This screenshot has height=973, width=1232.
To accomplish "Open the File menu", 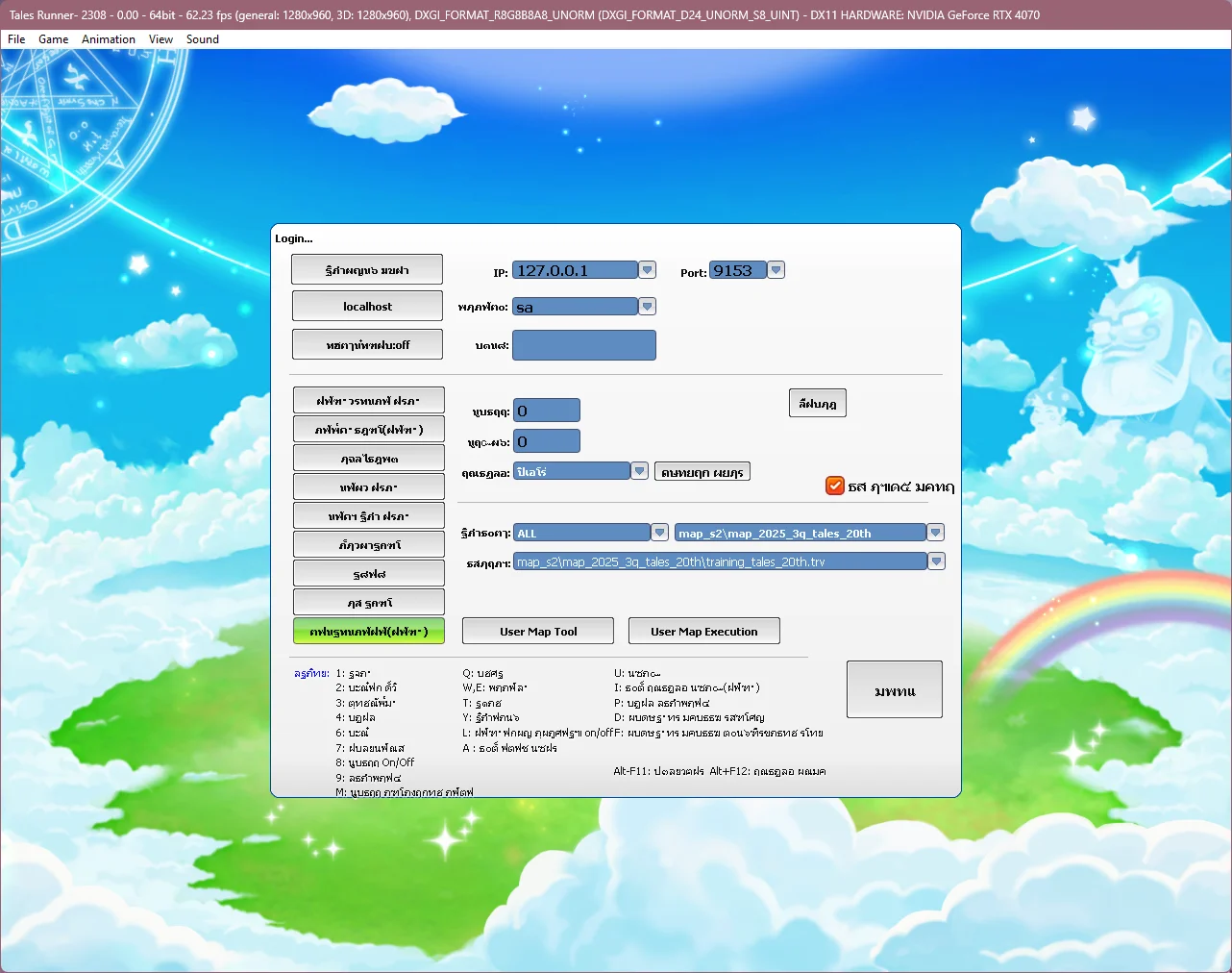I will [16, 39].
